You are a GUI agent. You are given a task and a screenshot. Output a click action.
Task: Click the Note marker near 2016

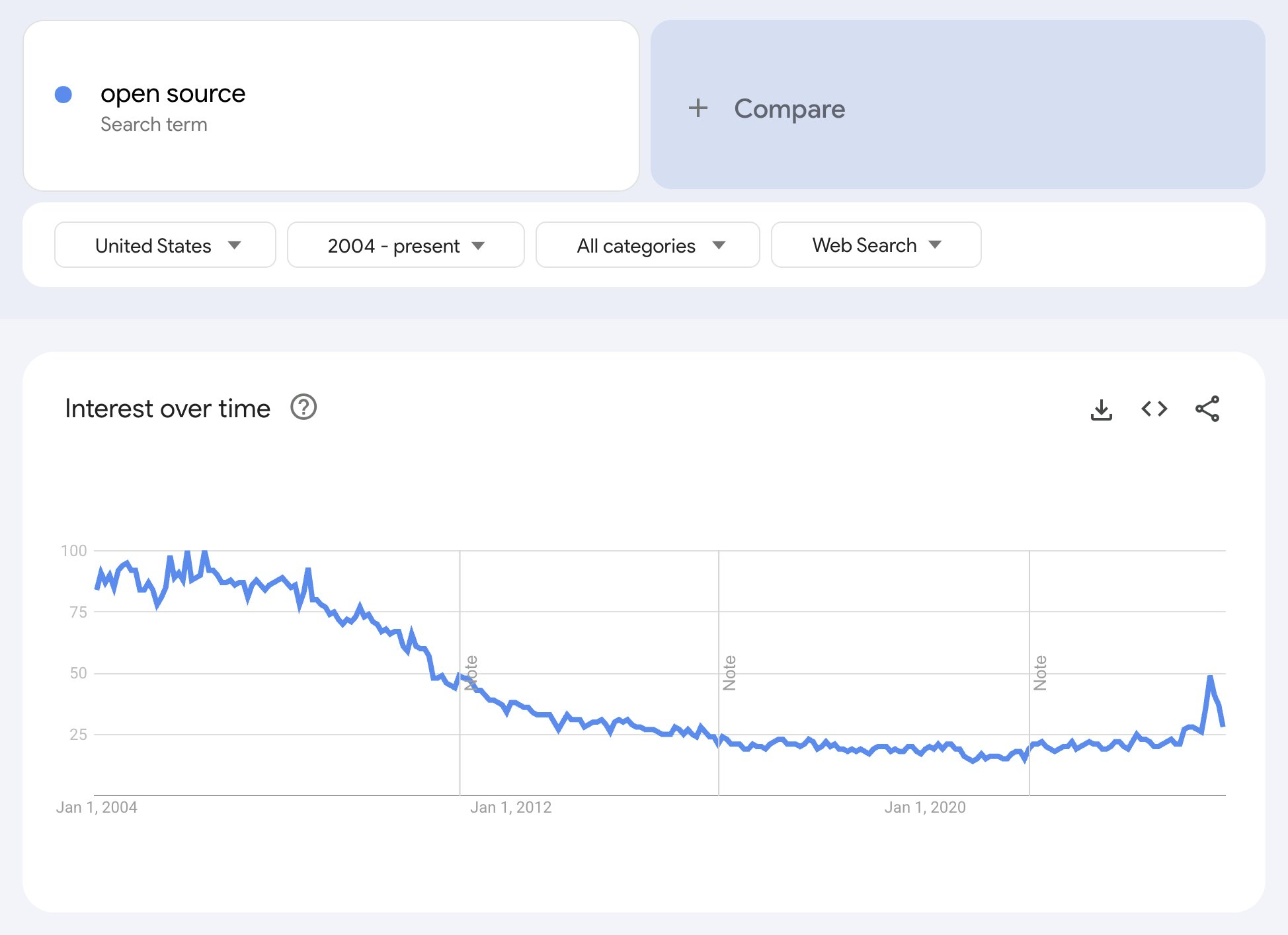coord(729,672)
